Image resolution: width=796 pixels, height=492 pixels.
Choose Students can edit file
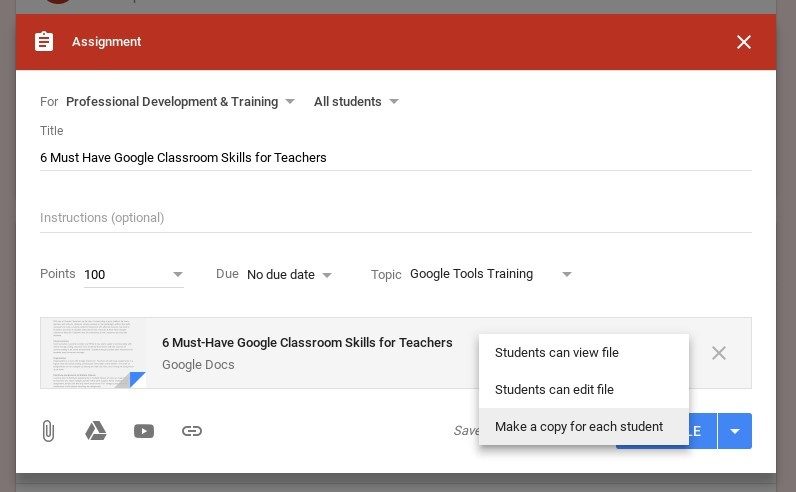click(584, 389)
